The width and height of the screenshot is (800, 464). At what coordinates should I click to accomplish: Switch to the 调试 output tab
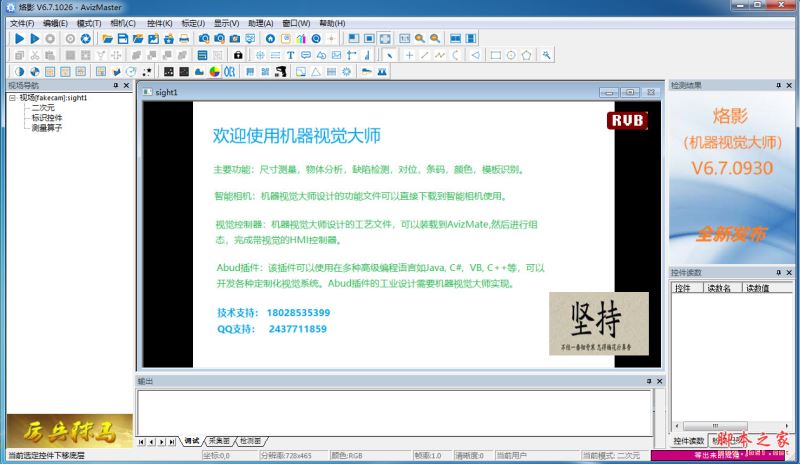[x=192, y=441]
